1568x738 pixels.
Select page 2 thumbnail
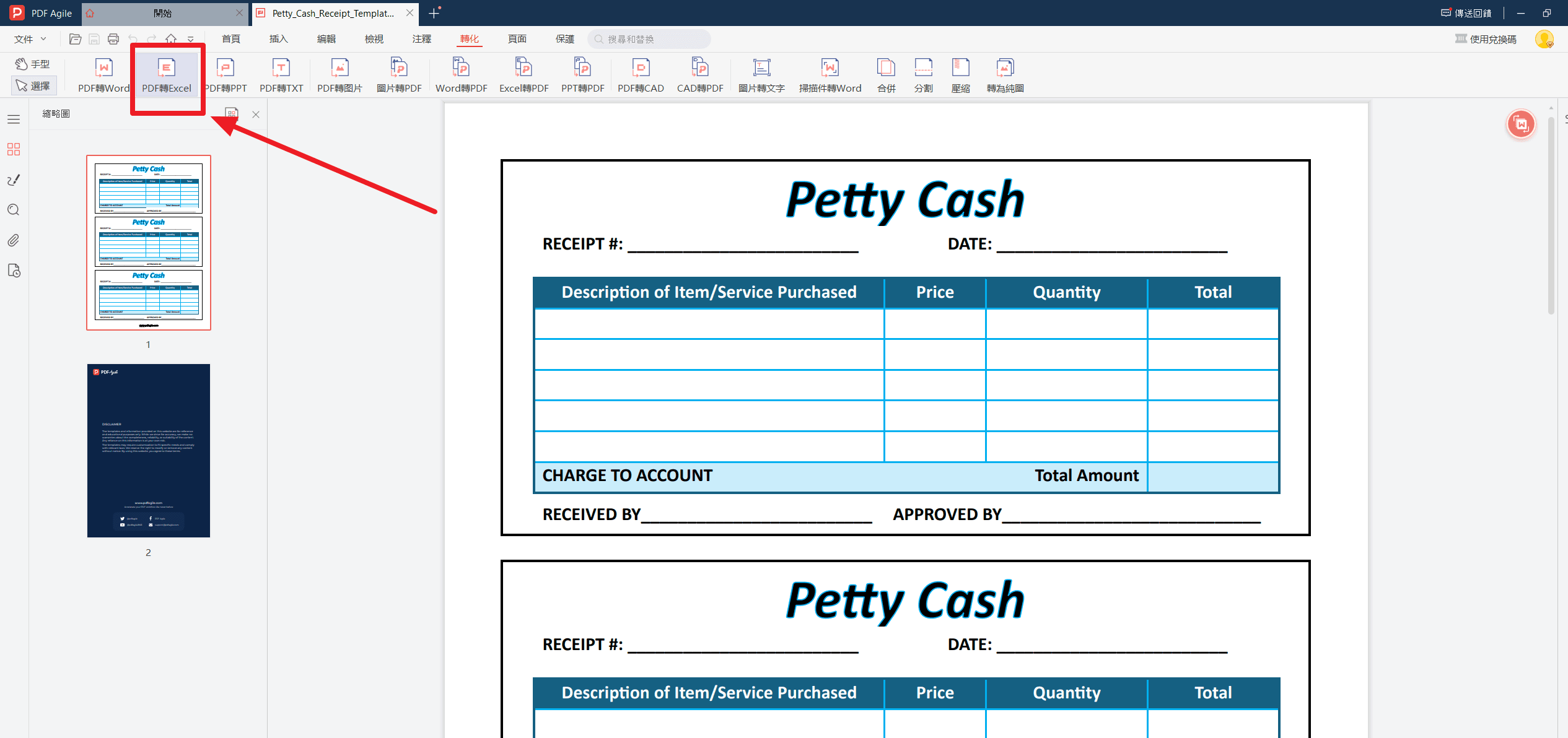[x=149, y=450]
